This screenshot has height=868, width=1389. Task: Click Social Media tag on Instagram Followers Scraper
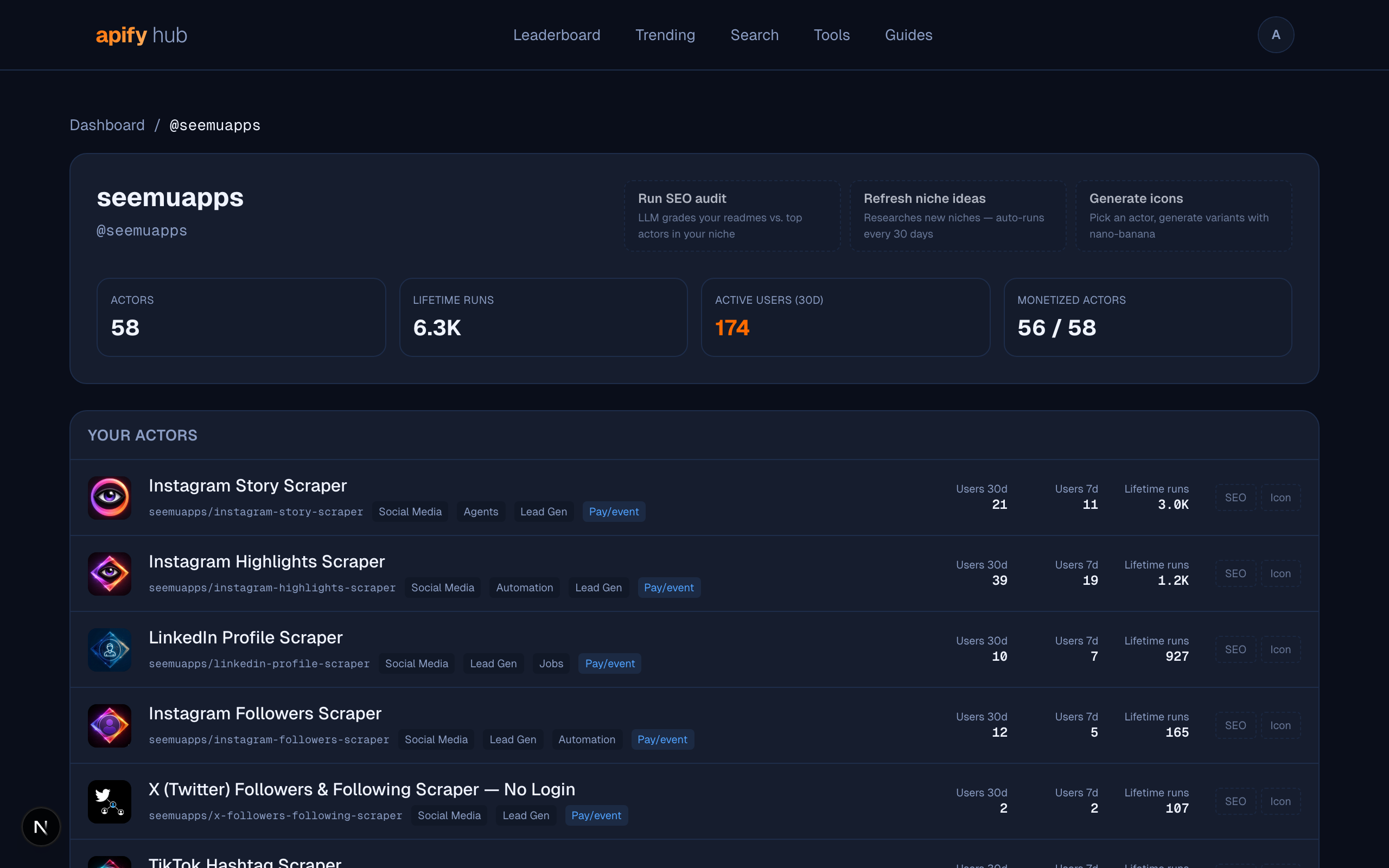pos(436,739)
